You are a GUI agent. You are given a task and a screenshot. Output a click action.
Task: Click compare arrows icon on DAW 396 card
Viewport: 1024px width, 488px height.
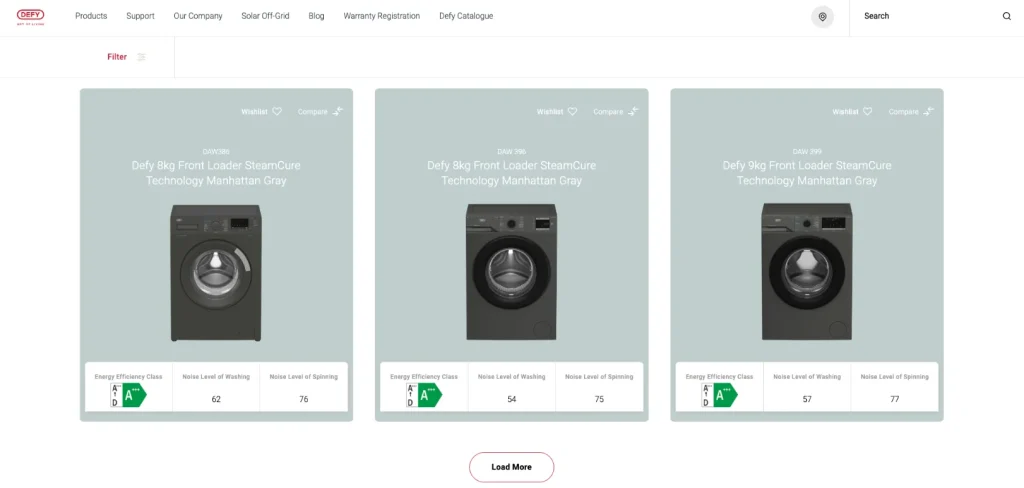[633, 112]
